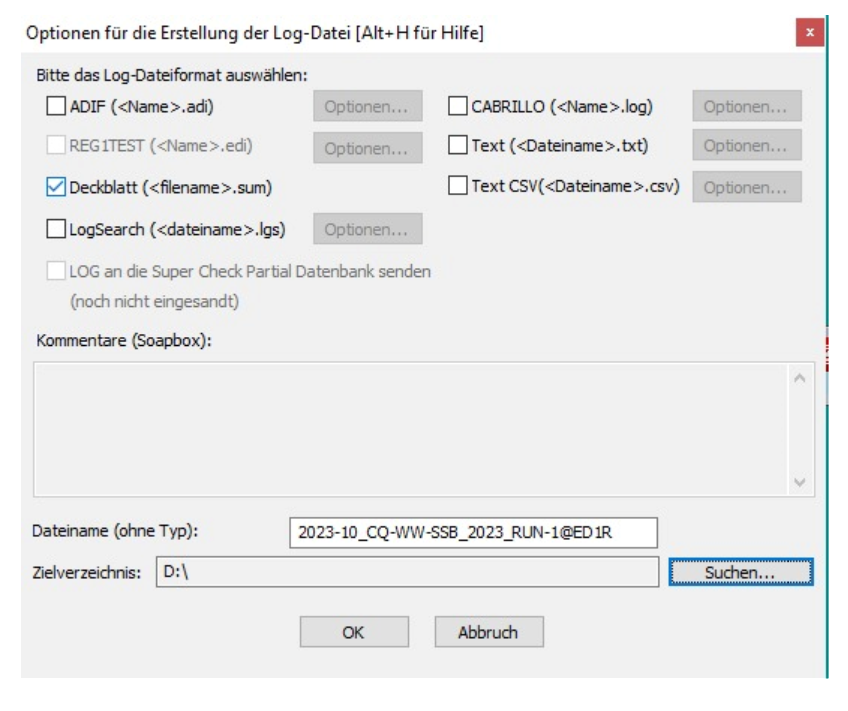Tick the LogSearch (.lgs) checkbox

55,230
